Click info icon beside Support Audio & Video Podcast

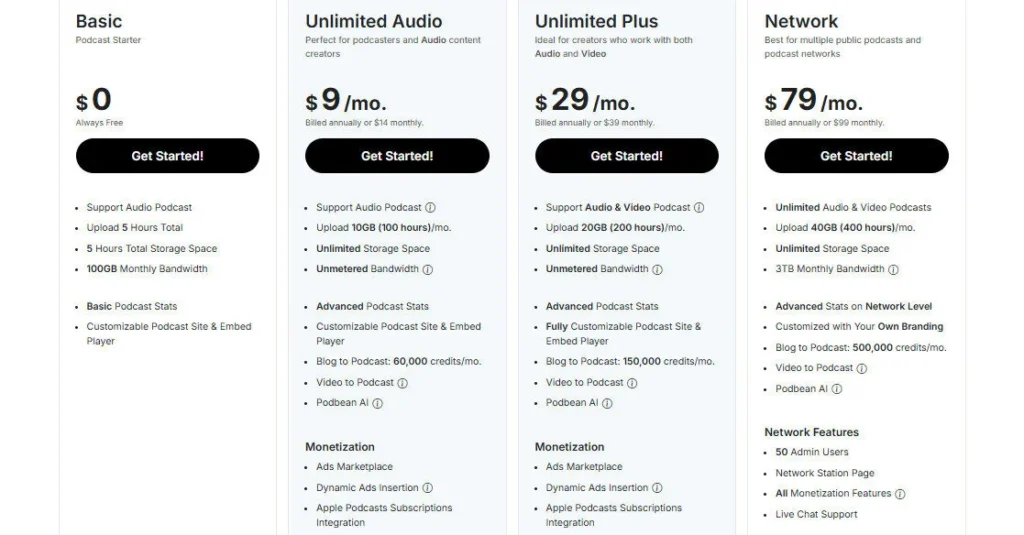point(699,208)
